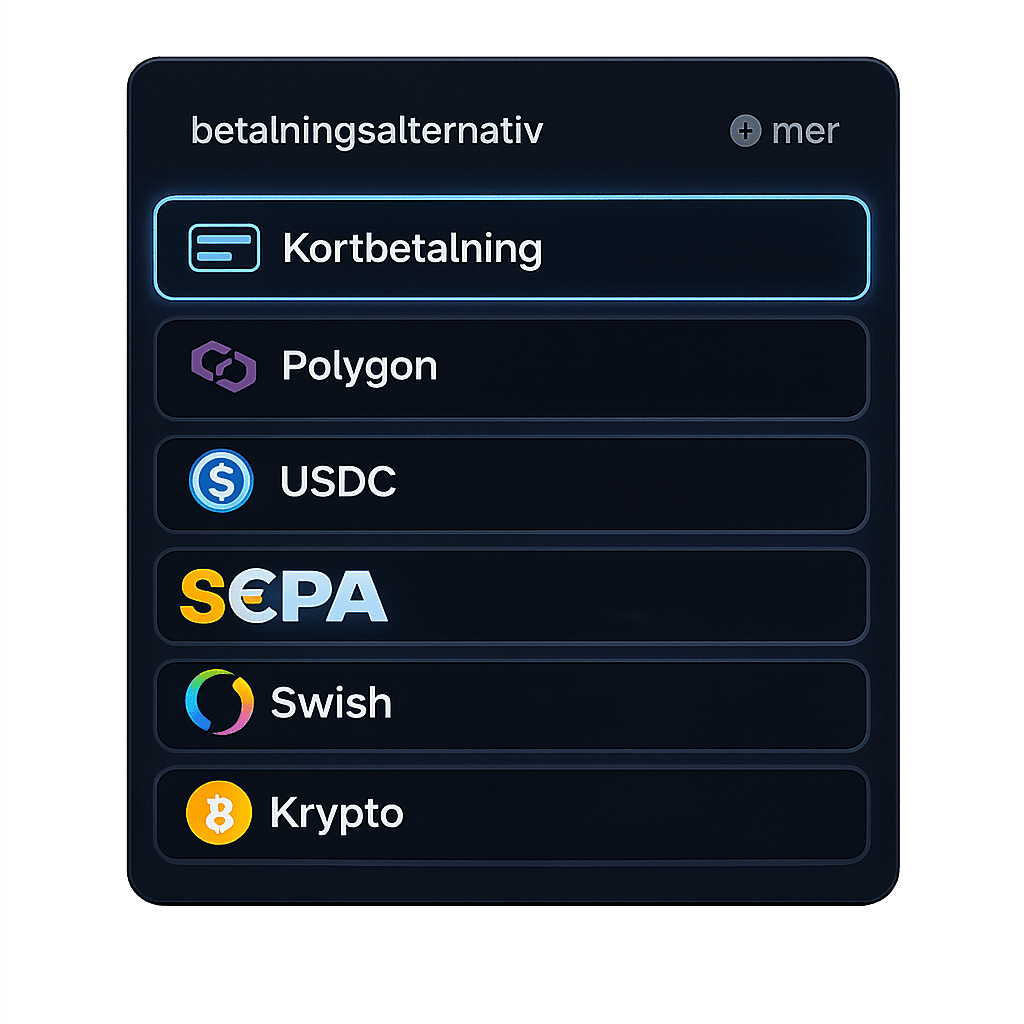This screenshot has width=1024, height=1024.
Task: Click empty area of the highlighted Kortbetalning row
Action: 700,248
